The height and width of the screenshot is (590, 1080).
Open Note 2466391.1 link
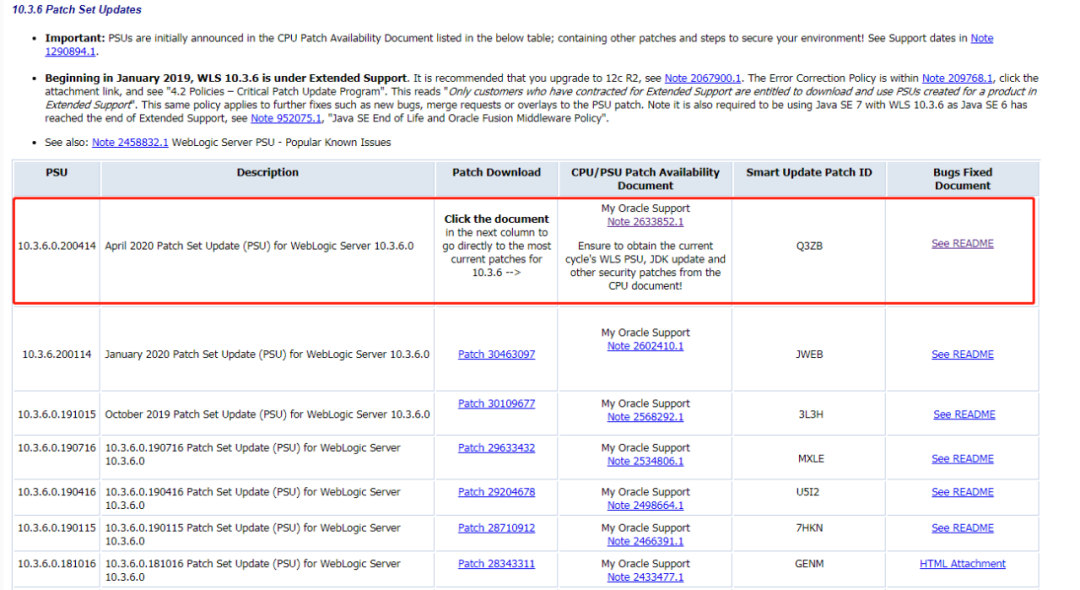(645, 541)
